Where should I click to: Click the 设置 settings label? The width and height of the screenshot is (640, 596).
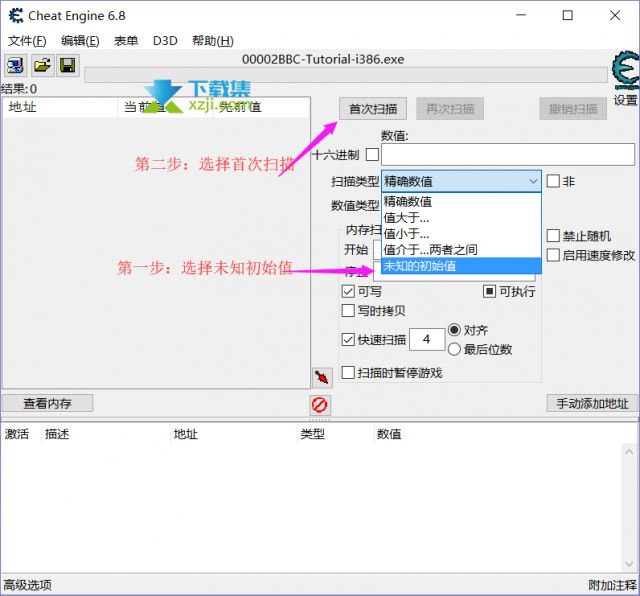tap(625, 100)
